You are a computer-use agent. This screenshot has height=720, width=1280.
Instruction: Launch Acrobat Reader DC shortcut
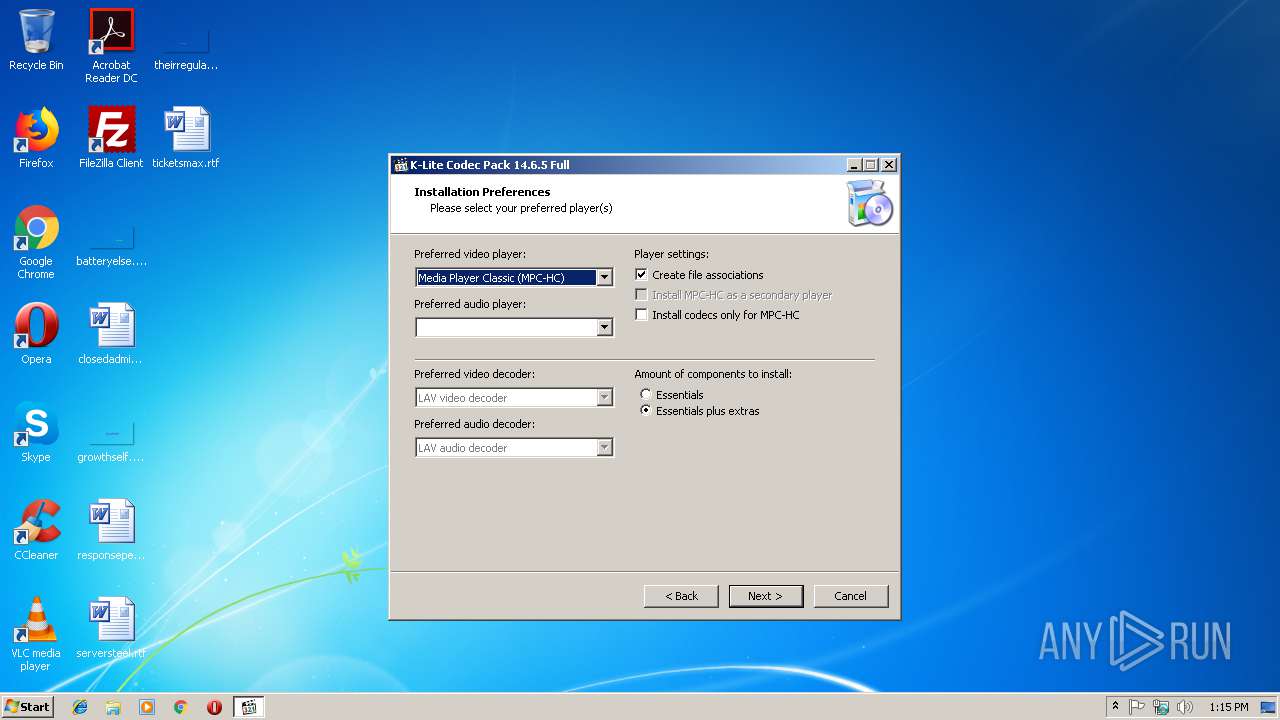coord(111,46)
